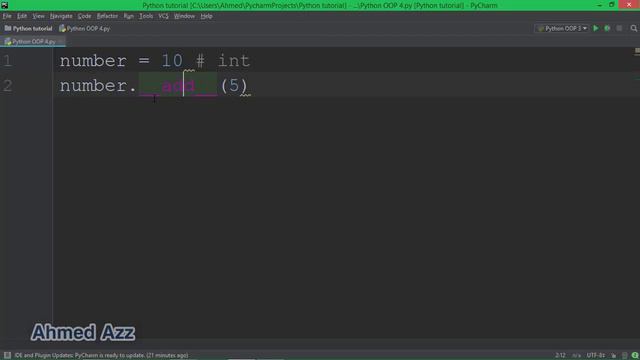This screenshot has height=360, width=640.
Task: Click the 2:12 cursor position indicator
Action: pyautogui.click(x=560, y=356)
